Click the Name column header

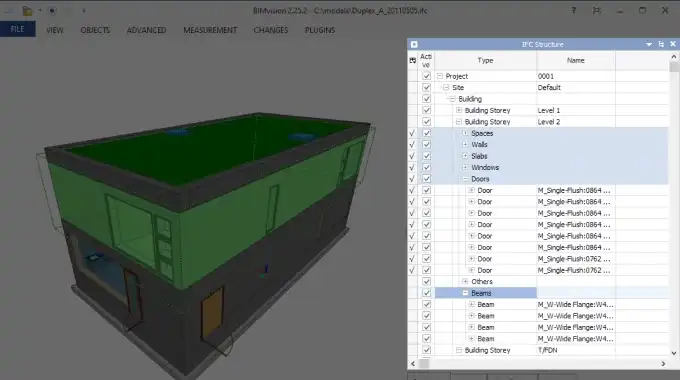tap(575, 60)
